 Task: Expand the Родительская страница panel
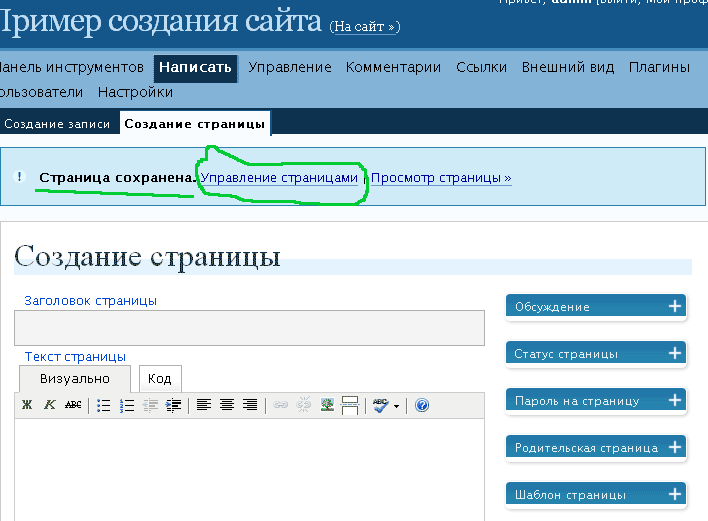[x=596, y=447]
